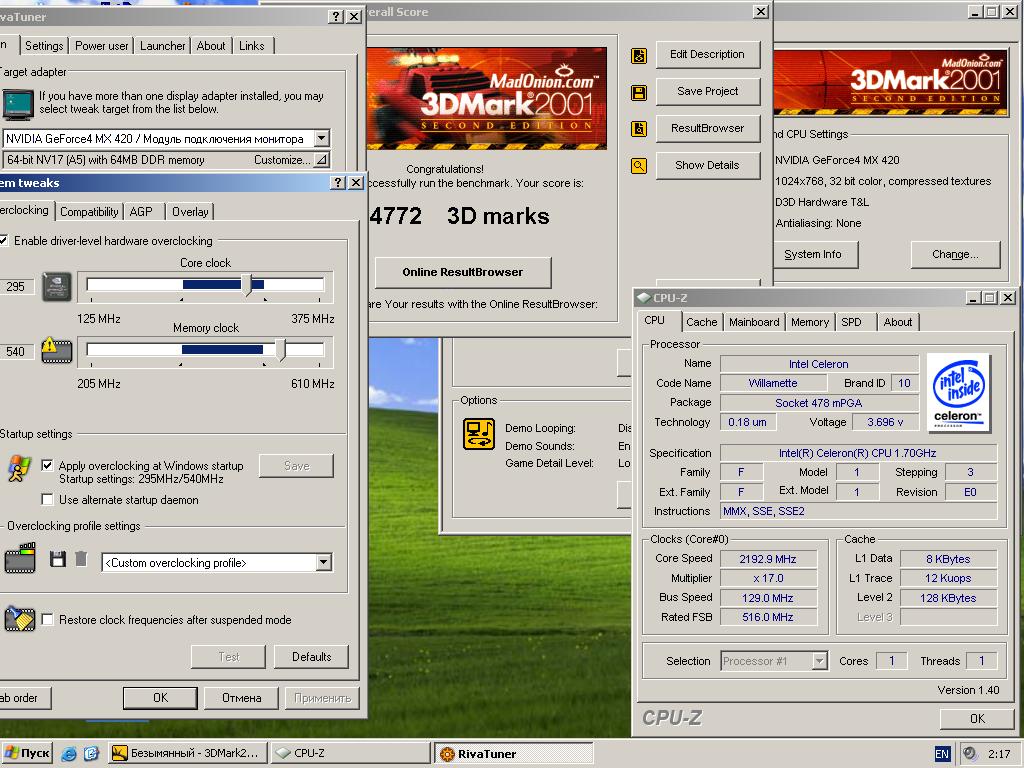
Task: Open the Overlay tab
Action: (190, 212)
